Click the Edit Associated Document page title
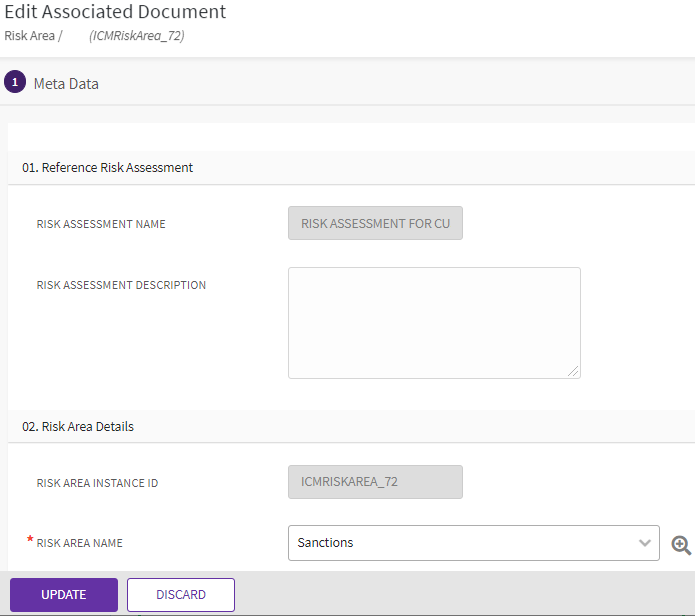This screenshot has width=695, height=616. point(115,13)
